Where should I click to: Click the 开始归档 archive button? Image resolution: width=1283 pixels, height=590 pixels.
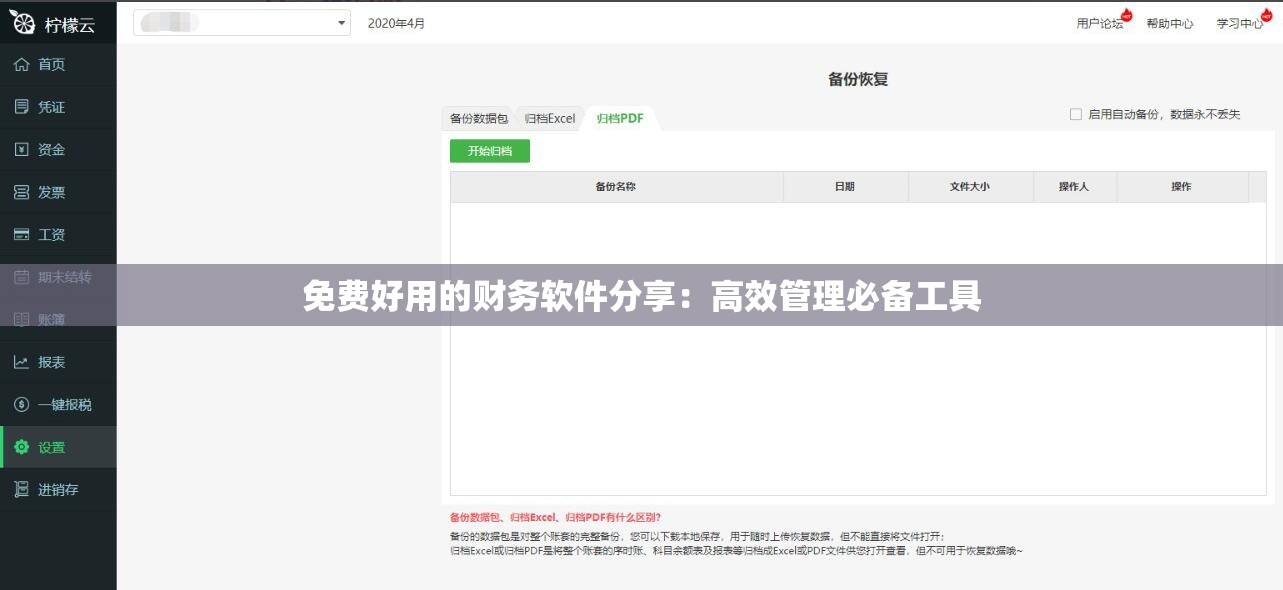click(489, 151)
